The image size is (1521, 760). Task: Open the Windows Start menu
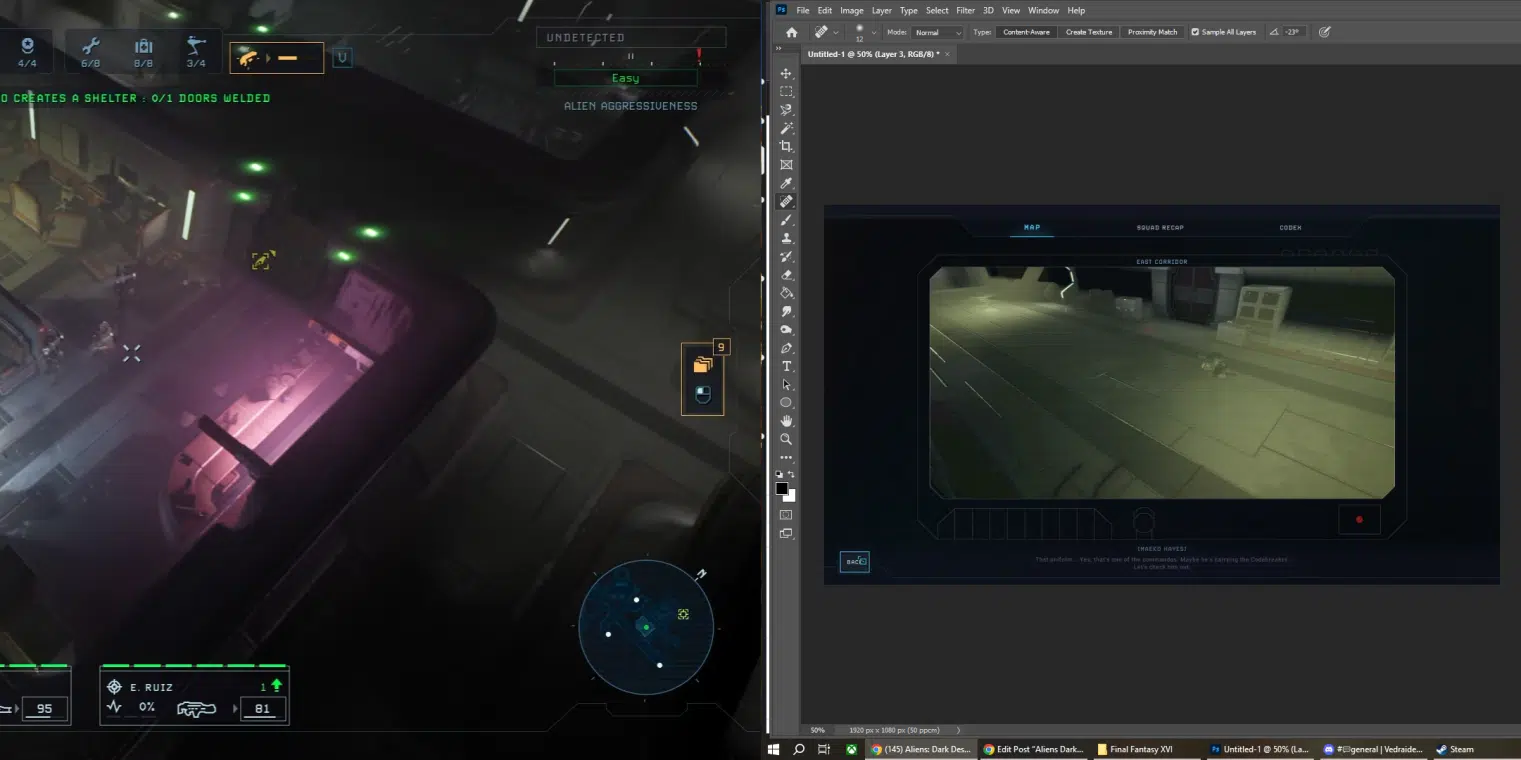coord(773,749)
